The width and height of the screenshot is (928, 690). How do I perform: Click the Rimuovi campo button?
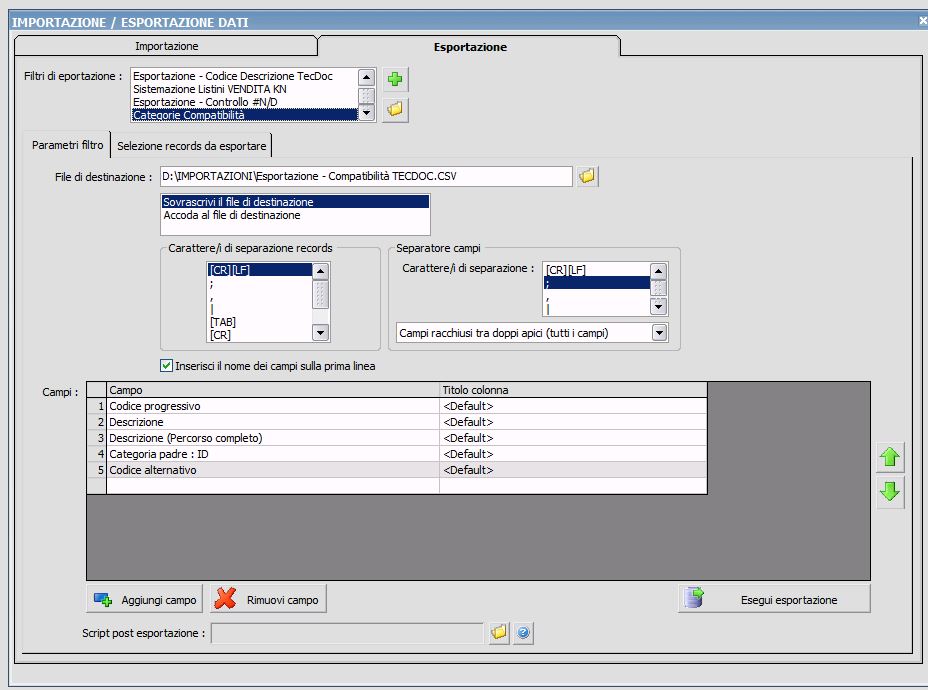(x=268, y=599)
